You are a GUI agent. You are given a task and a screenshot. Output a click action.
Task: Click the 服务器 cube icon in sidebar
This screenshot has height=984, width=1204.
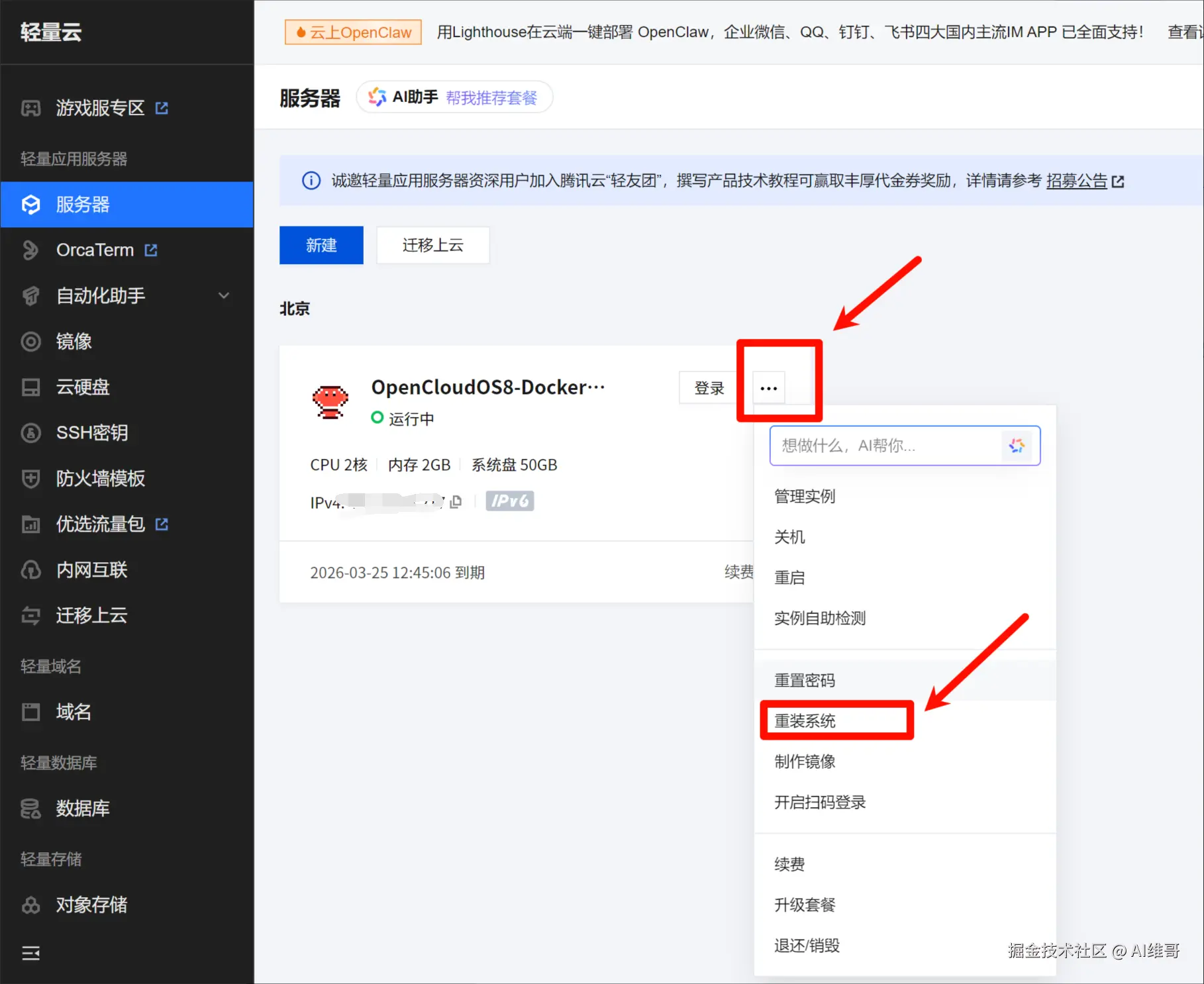tap(30, 205)
